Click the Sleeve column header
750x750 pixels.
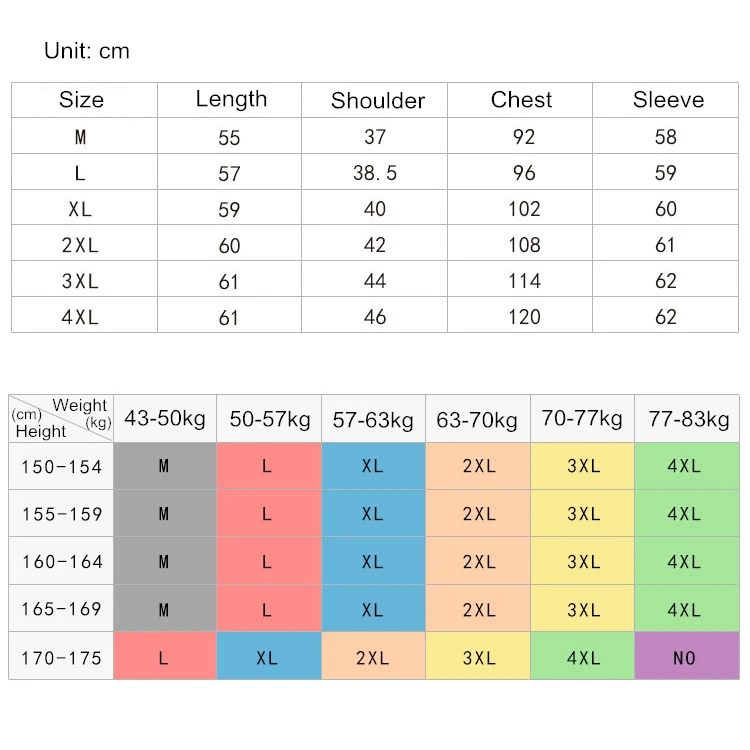coord(666,100)
